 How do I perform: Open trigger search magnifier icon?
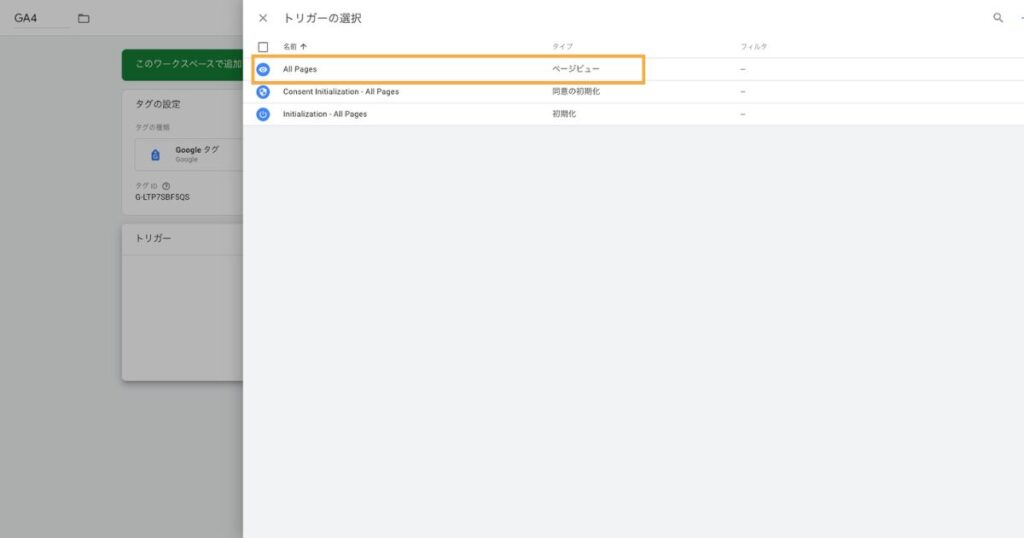point(998,18)
